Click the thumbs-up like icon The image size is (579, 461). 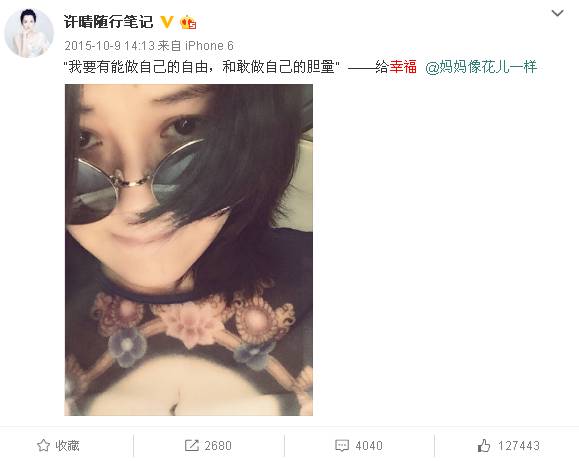(x=484, y=445)
